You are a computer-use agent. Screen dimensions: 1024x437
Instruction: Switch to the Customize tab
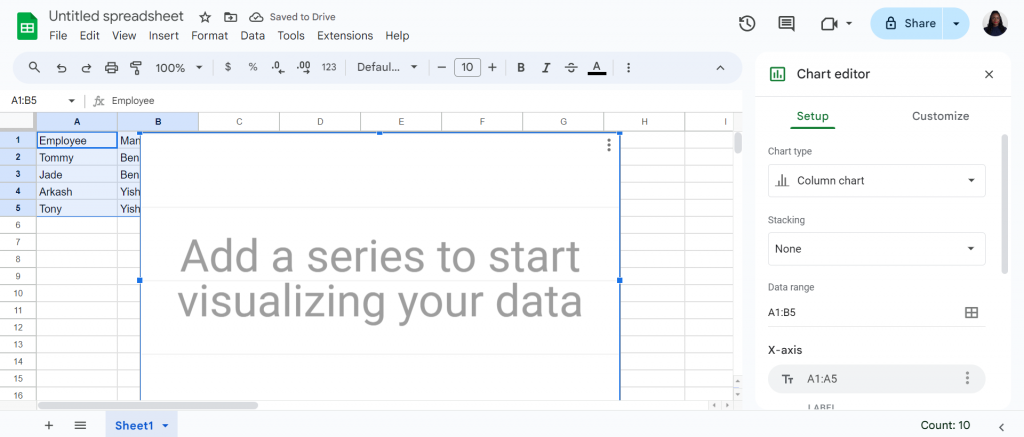click(x=940, y=116)
